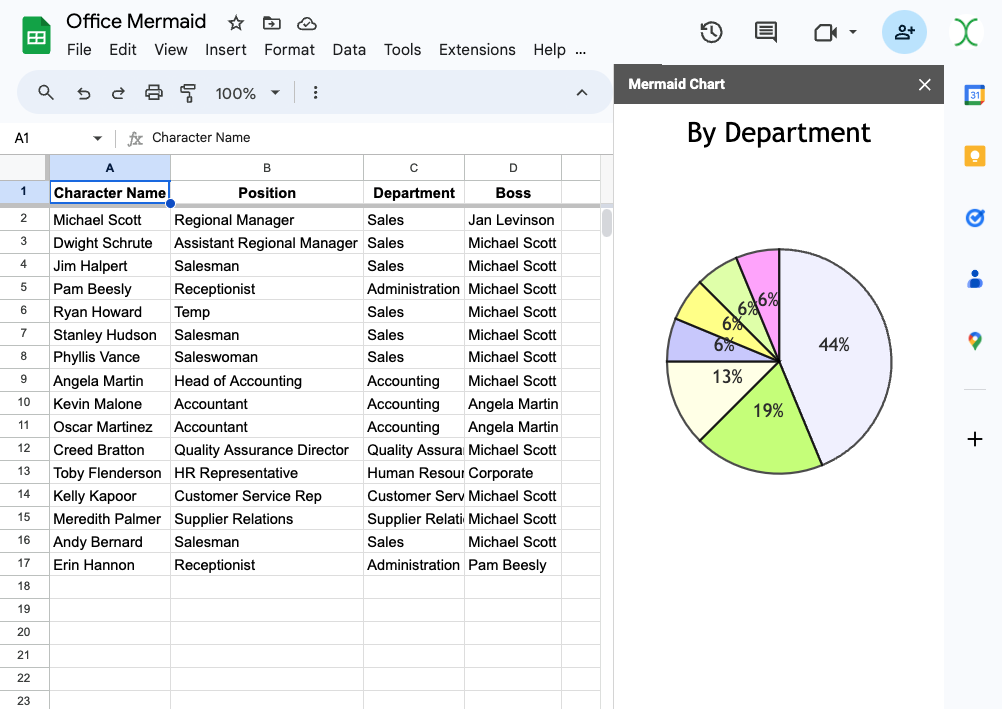Select cell containing Dwight Schrute
1002x709 pixels.
click(109, 243)
